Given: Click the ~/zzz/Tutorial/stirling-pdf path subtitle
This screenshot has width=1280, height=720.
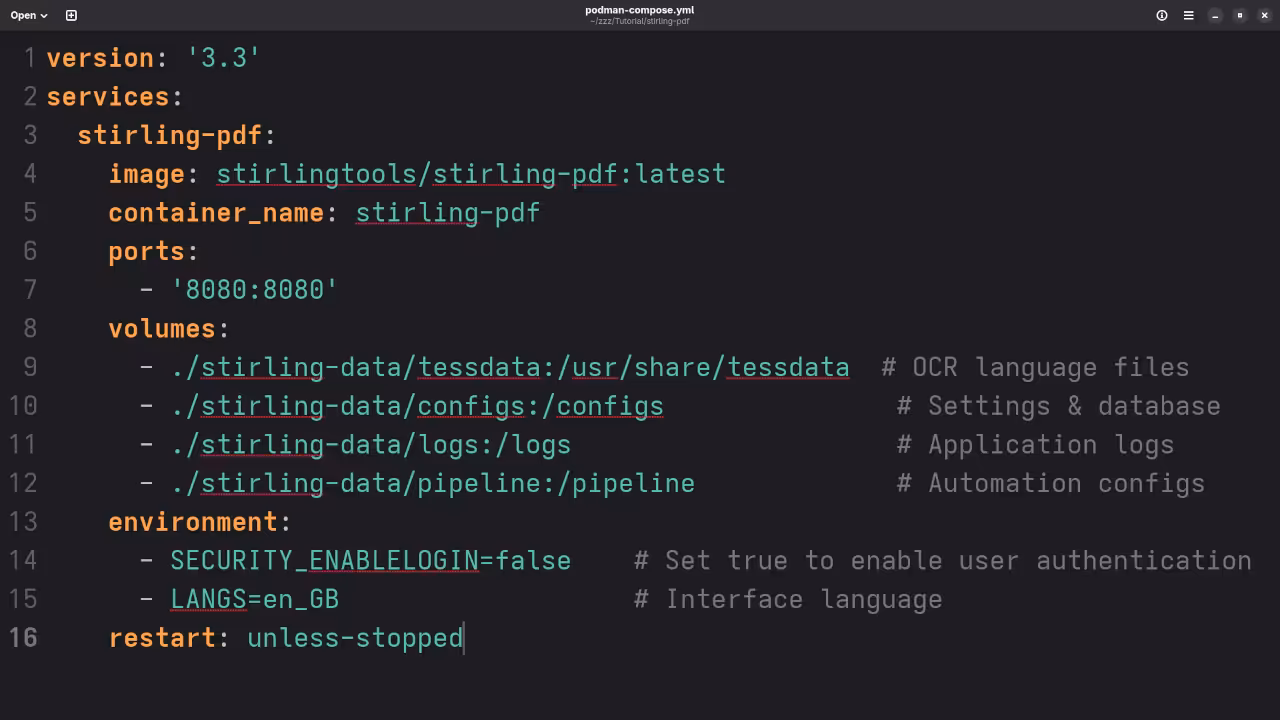Looking at the screenshot, I should click(x=640, y=21).
